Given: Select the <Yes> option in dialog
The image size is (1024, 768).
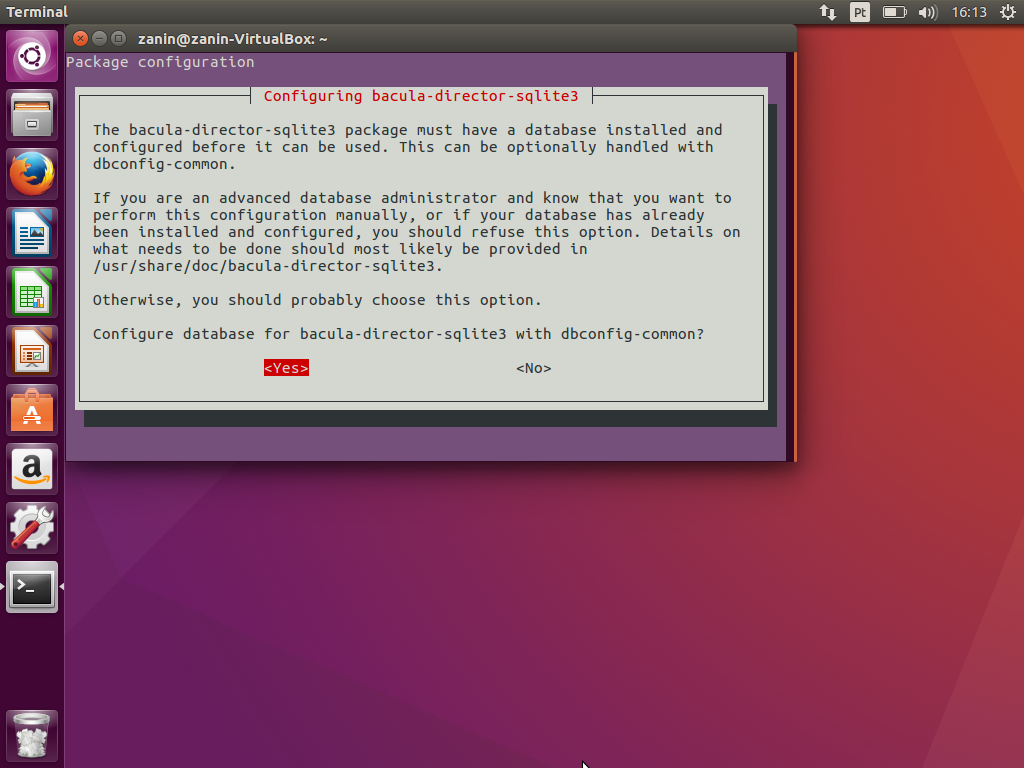Looking at the screenshot, I should pyautogui.click(x=286, y=368).
